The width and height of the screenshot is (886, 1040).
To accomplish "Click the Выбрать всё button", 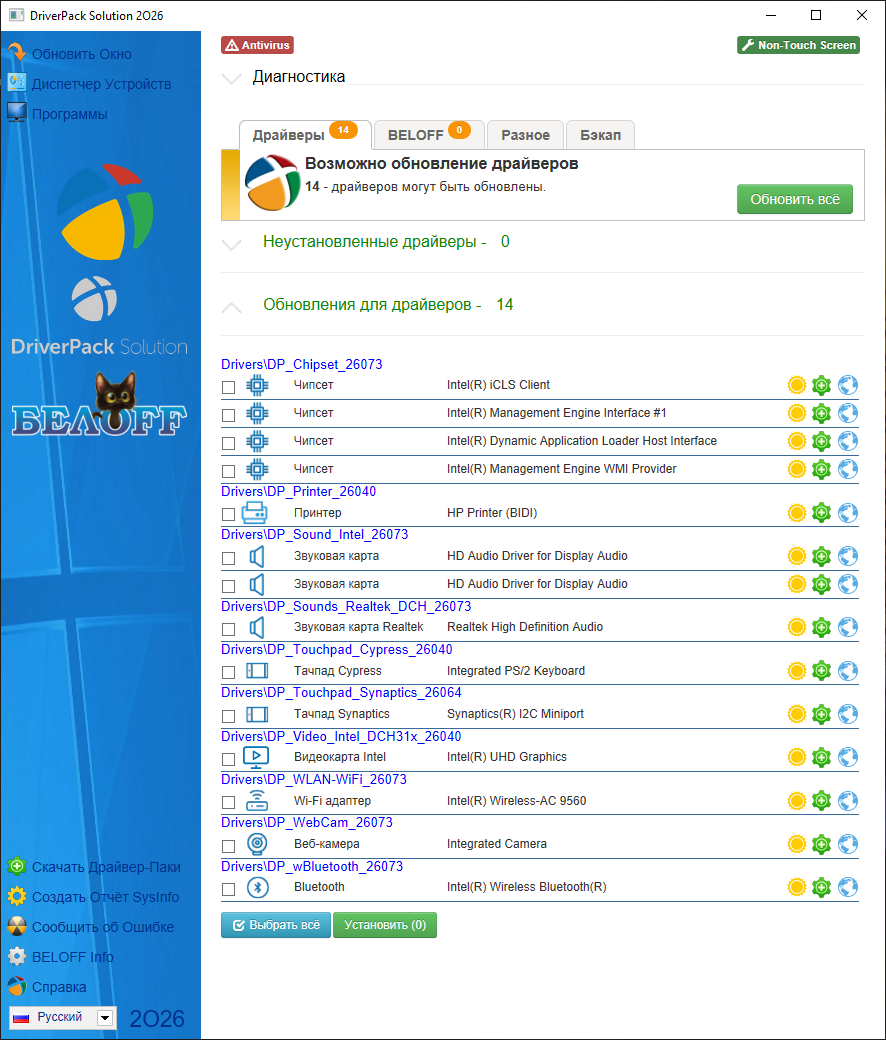I will pyautogui.click(x=276, y=925).
